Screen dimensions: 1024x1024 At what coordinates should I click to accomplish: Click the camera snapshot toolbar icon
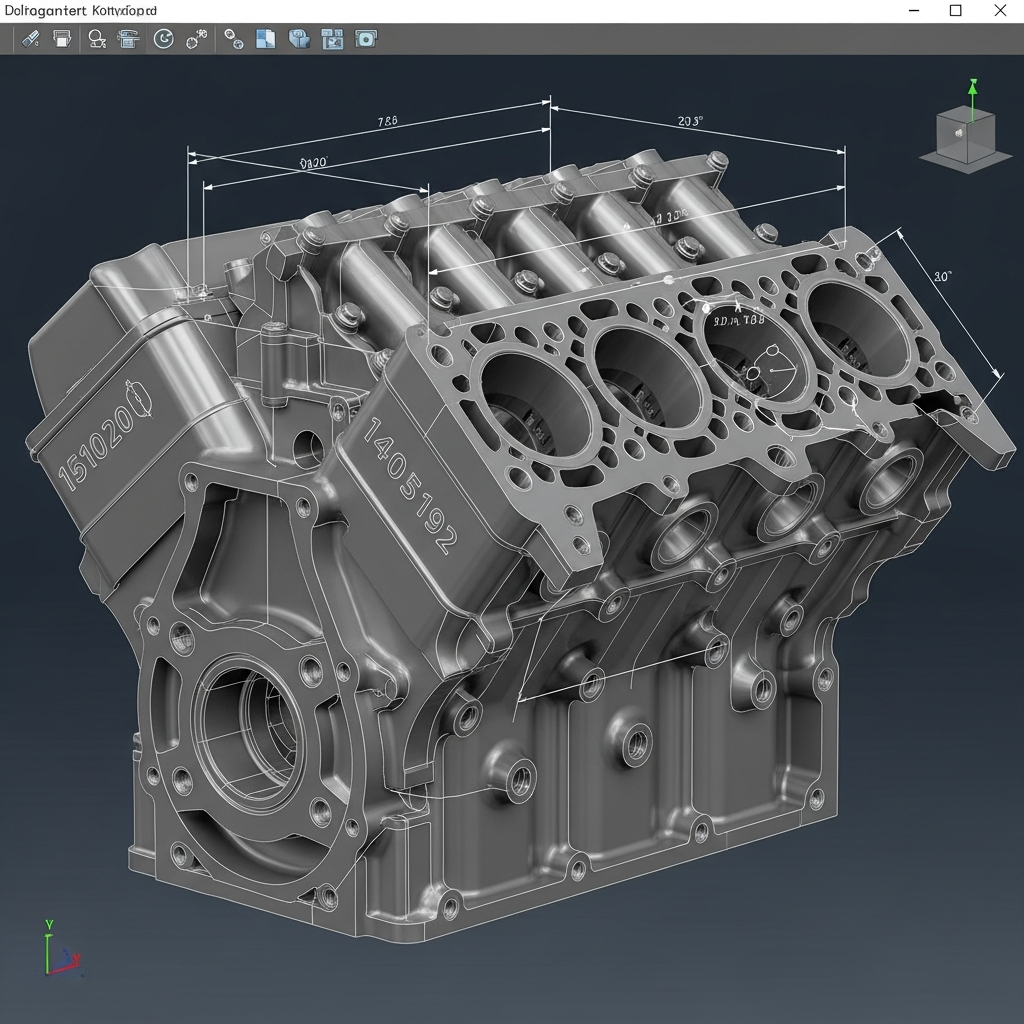[366, 39]
